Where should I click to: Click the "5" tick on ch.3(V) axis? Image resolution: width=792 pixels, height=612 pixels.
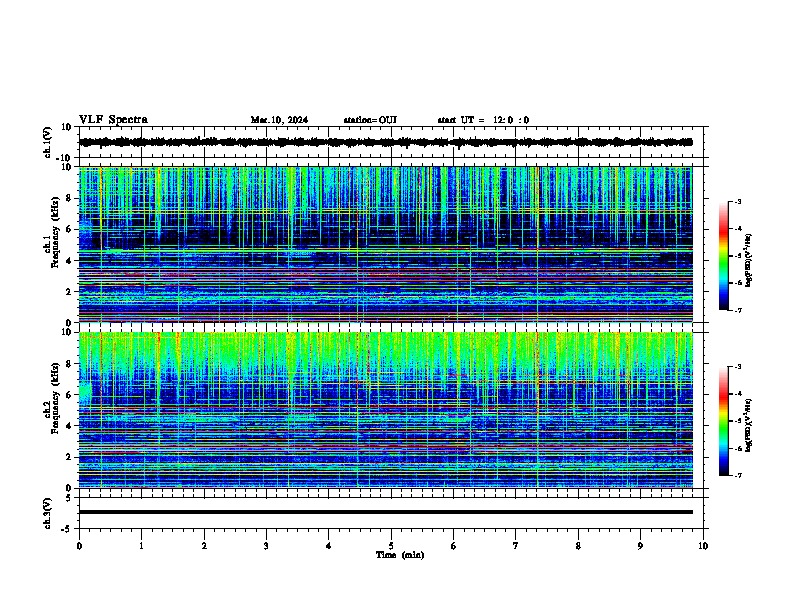70,498
